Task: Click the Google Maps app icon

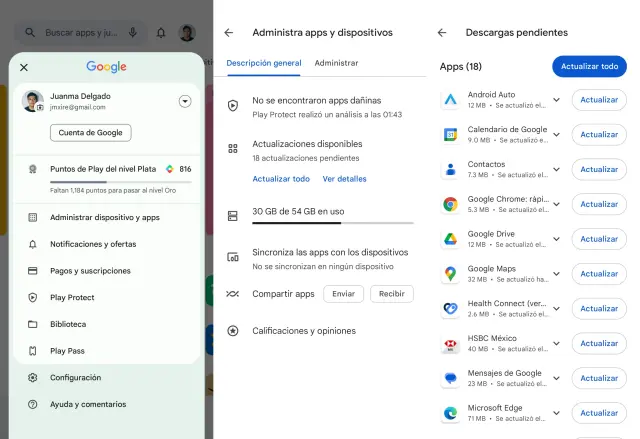Action: (450, 273)
